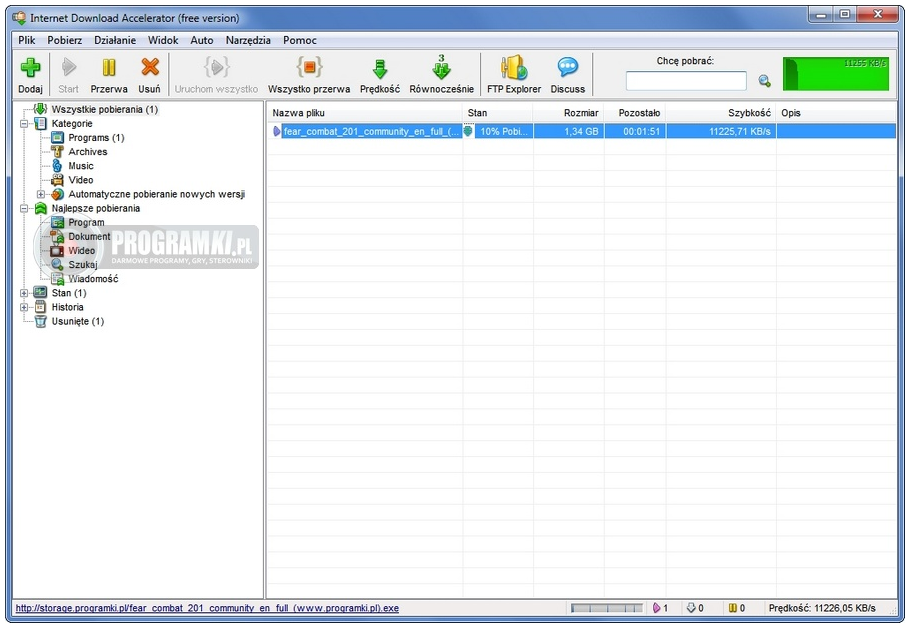Click the download row's blue play icon
909x628 pixels.
[277, 131]
